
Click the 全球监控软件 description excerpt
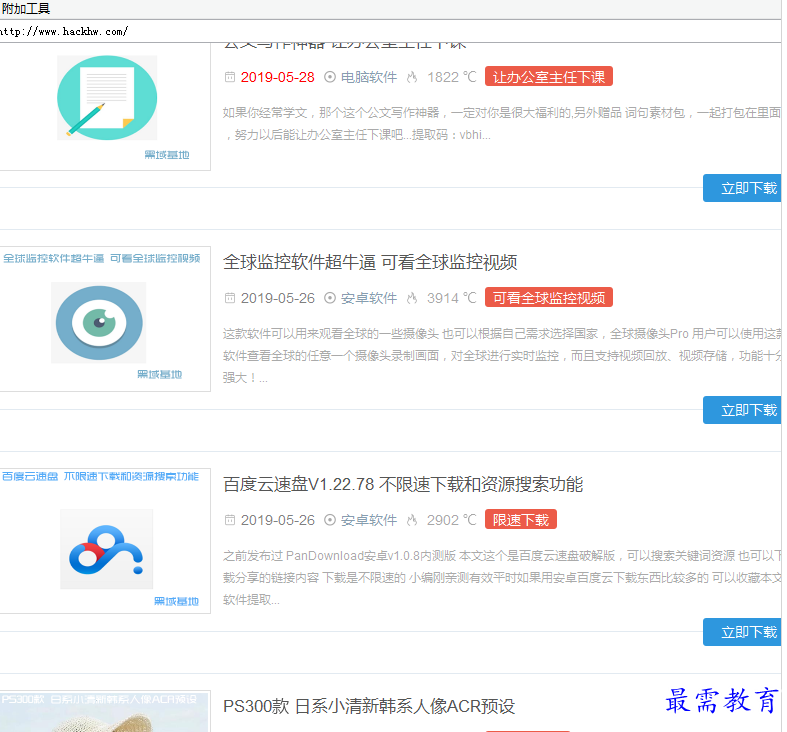point(502,355)
